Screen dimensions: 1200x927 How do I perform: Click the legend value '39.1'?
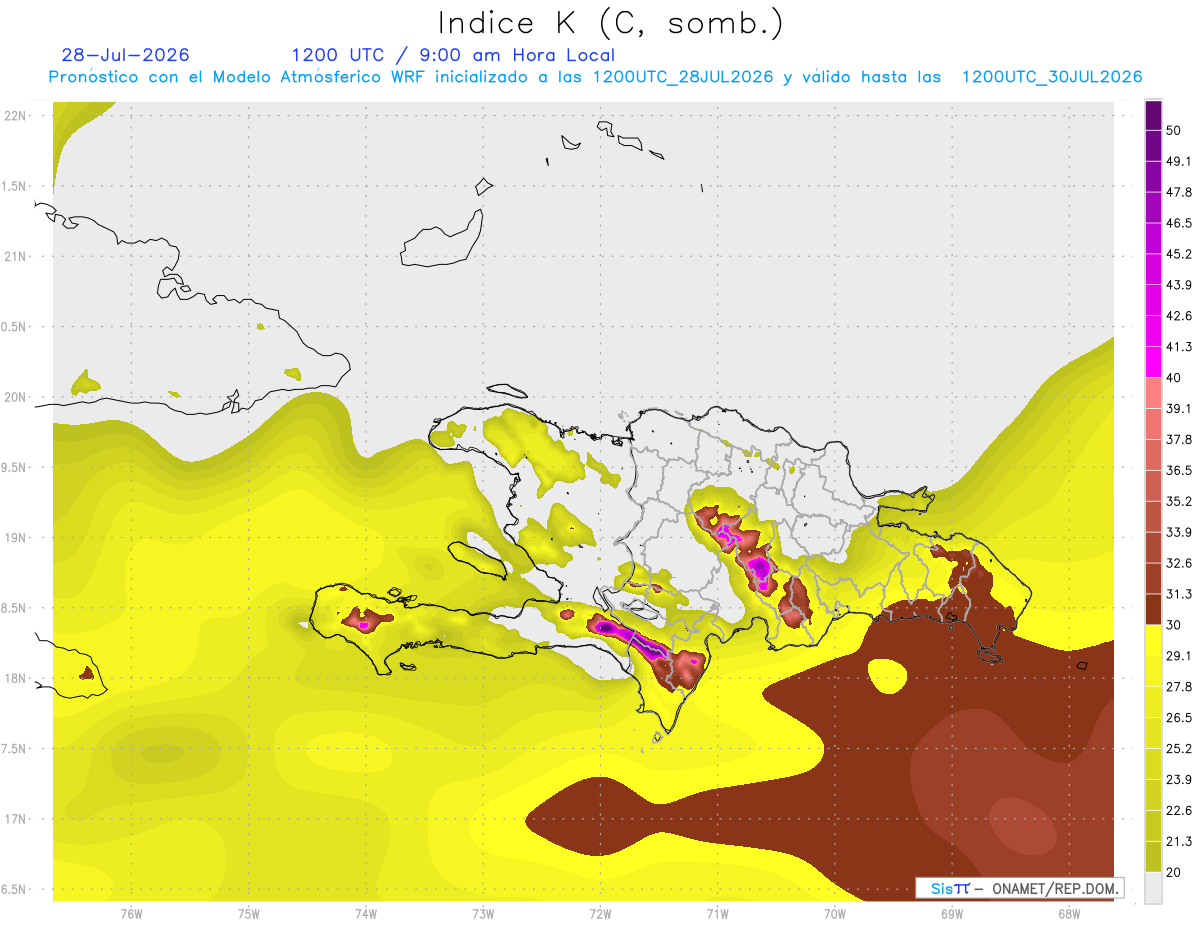pos(1179,409)
